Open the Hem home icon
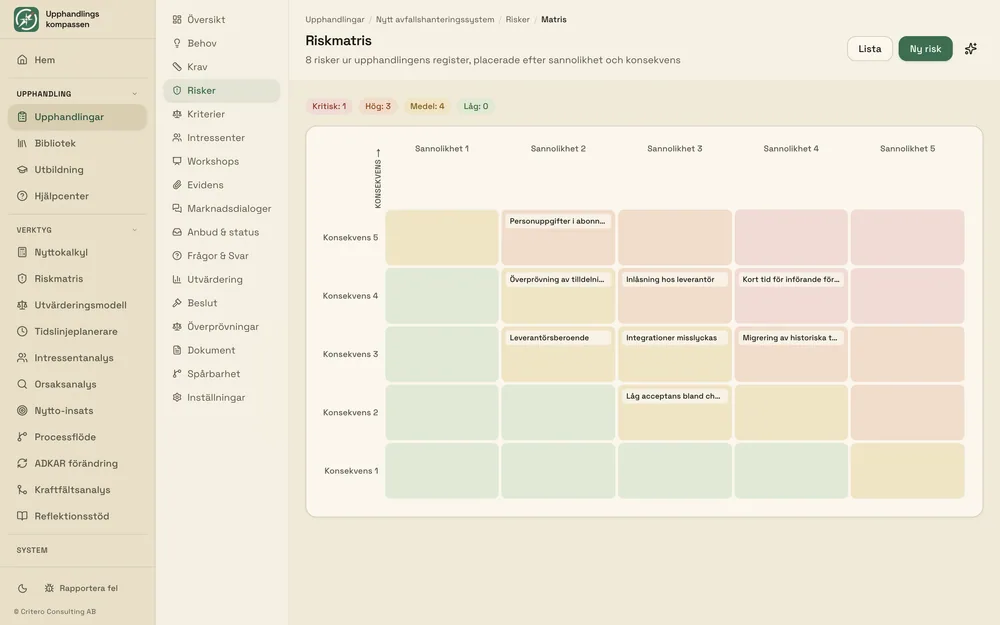The height and width of the screenshot is (625, 1000). [22, 60]
